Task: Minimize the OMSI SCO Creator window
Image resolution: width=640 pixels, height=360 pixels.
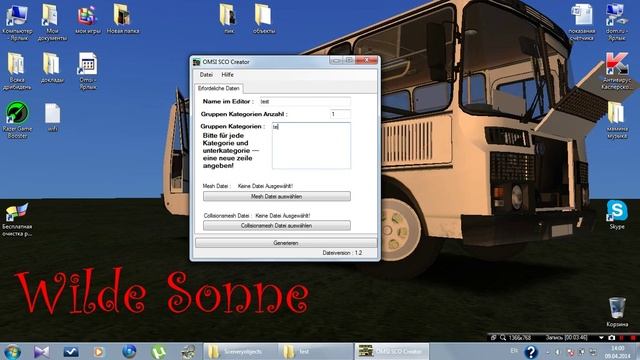Action: (336, 60)
